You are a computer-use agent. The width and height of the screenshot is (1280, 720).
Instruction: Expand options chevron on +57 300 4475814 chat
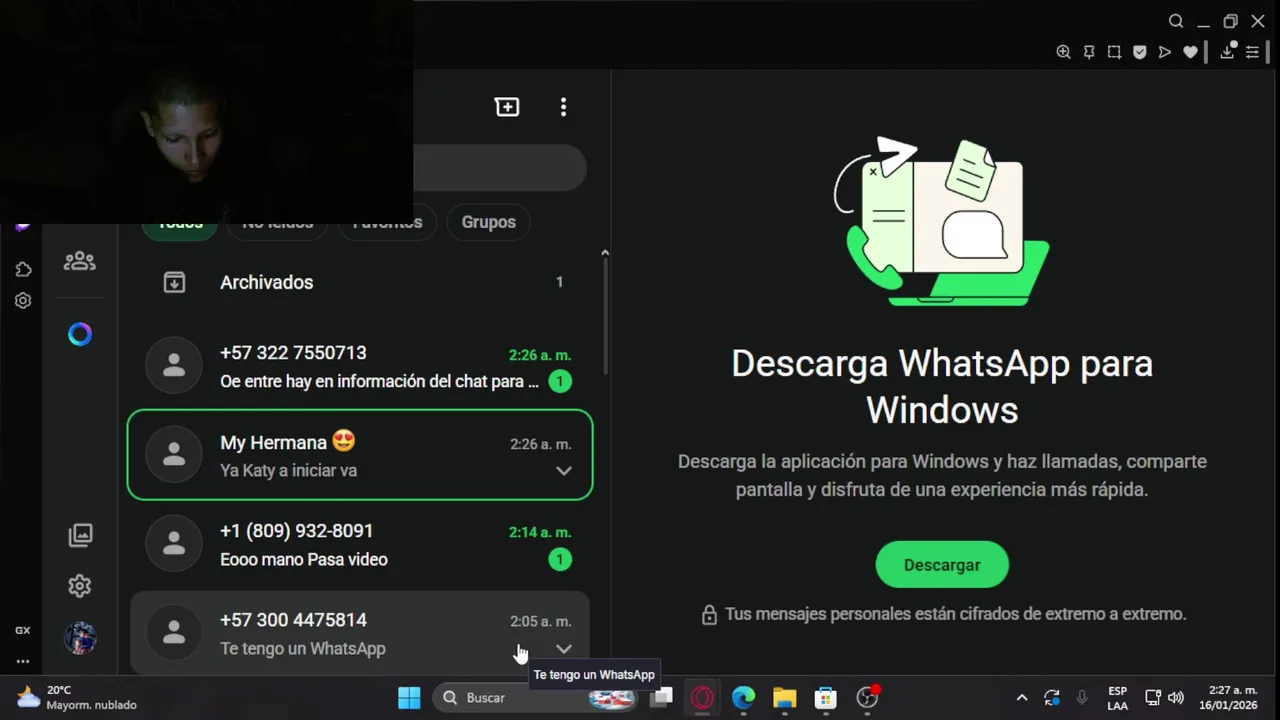[x=564, y=649]
